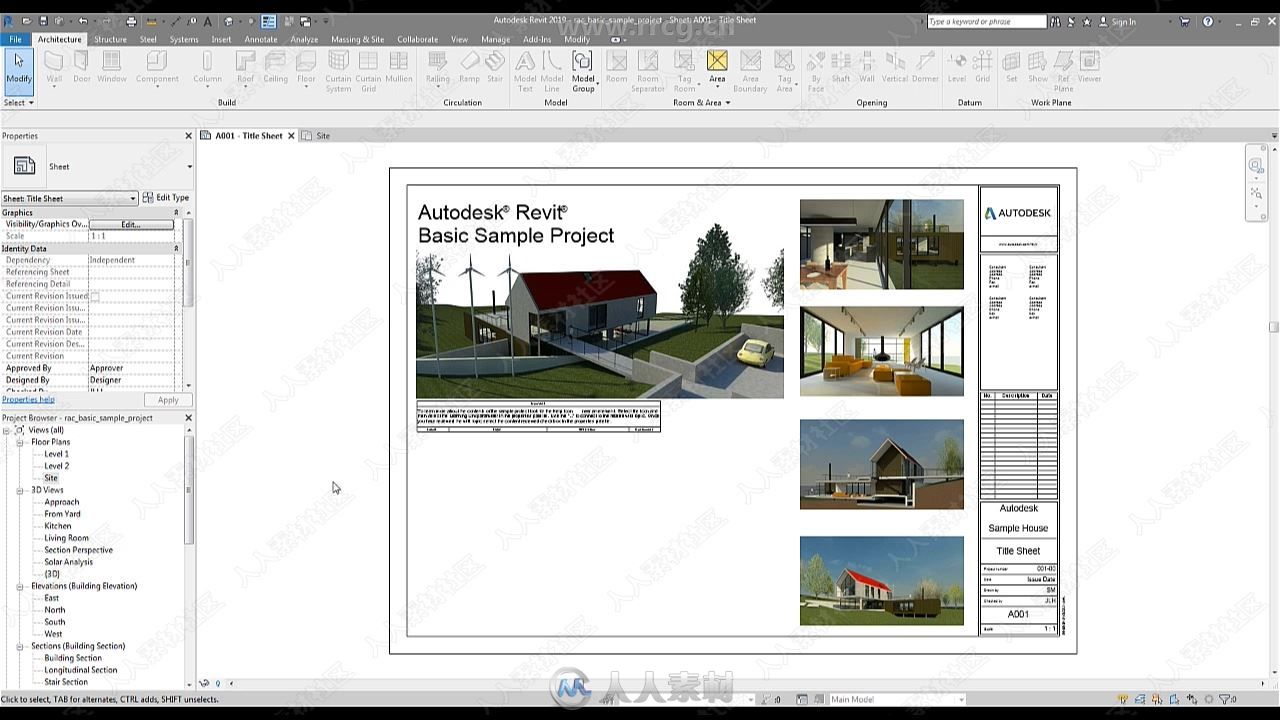Click the Model Line icon
This screenshot has width=1280, height=720.
tap(552, 61)
